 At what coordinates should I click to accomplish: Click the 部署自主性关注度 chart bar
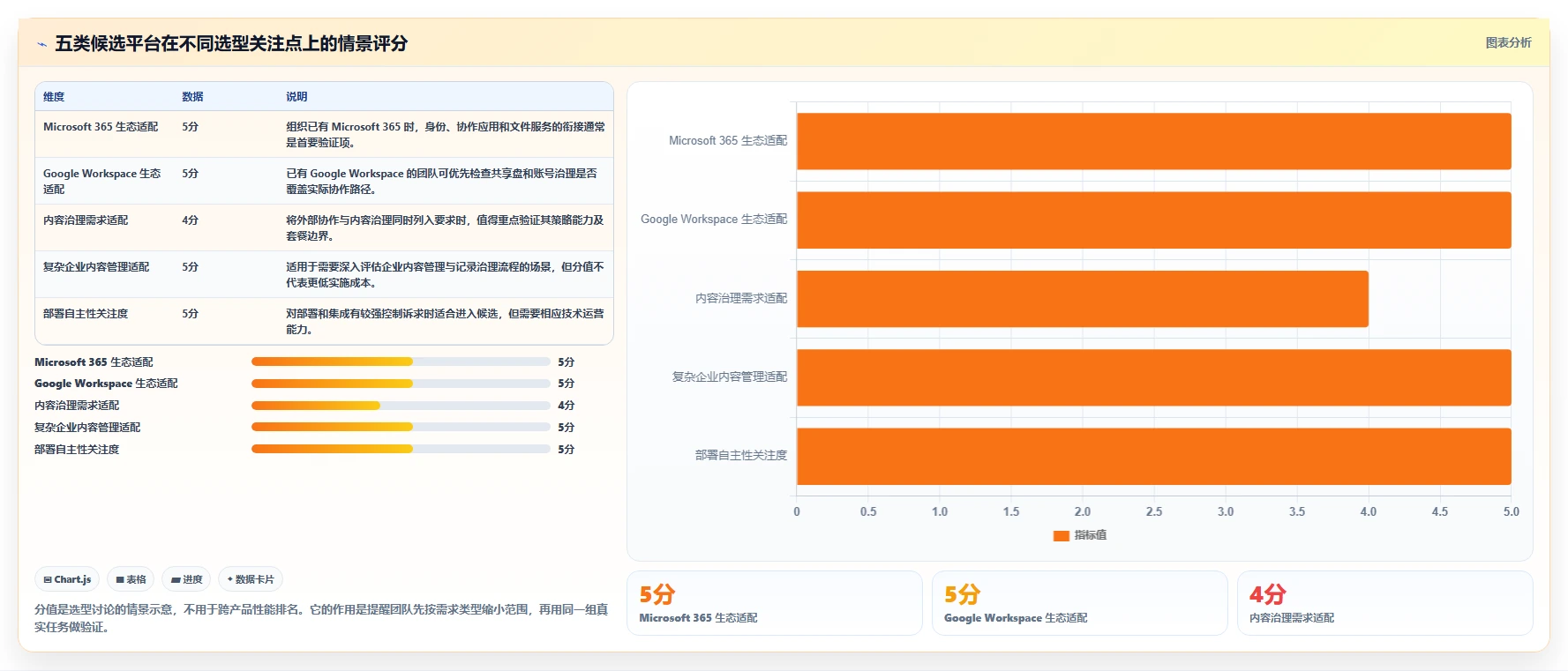pos(1154,456)
